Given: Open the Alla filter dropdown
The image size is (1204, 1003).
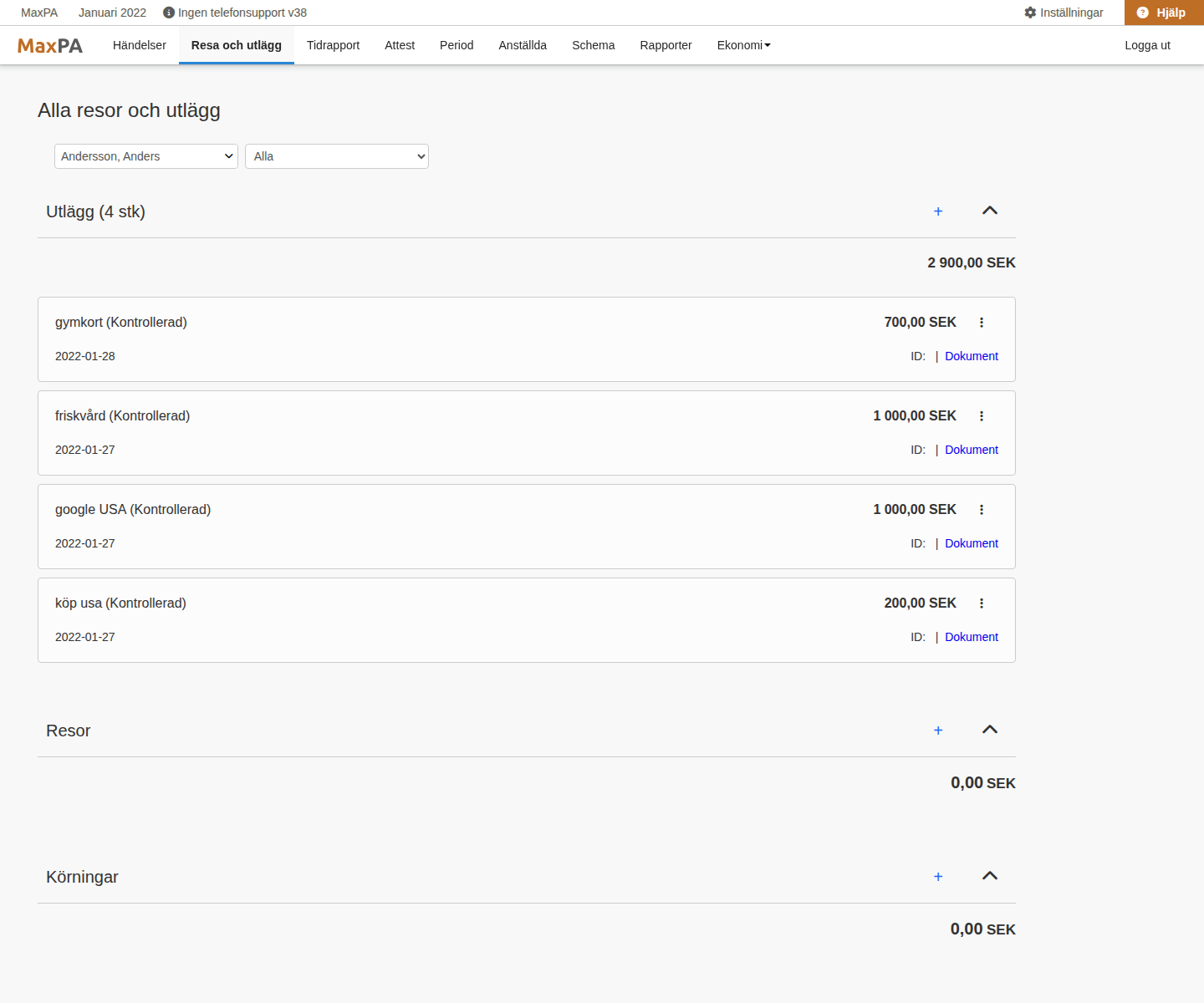Looking at the screenshot, I should click(337, 156).
